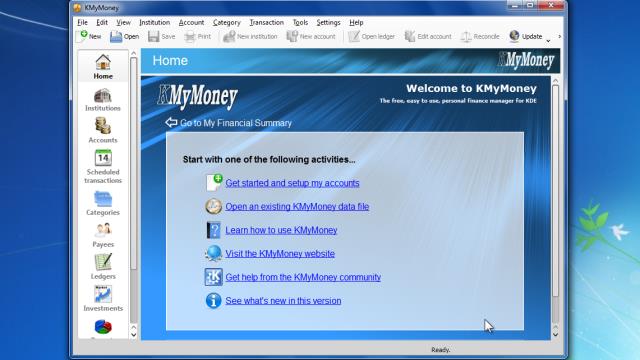Click the sidebar scroll down arrow at bottom

(133, 335)
